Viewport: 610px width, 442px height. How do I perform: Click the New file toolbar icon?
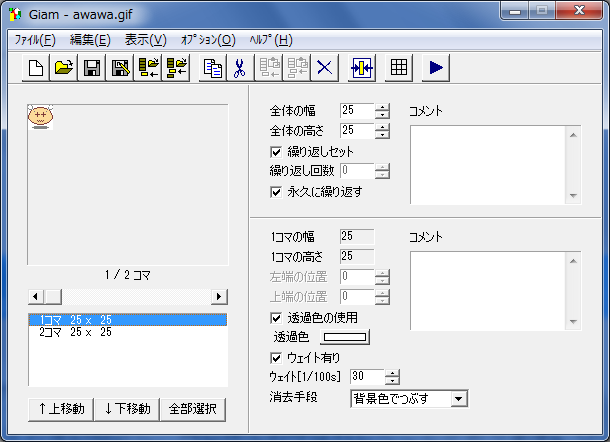click(x=35, y=67)
